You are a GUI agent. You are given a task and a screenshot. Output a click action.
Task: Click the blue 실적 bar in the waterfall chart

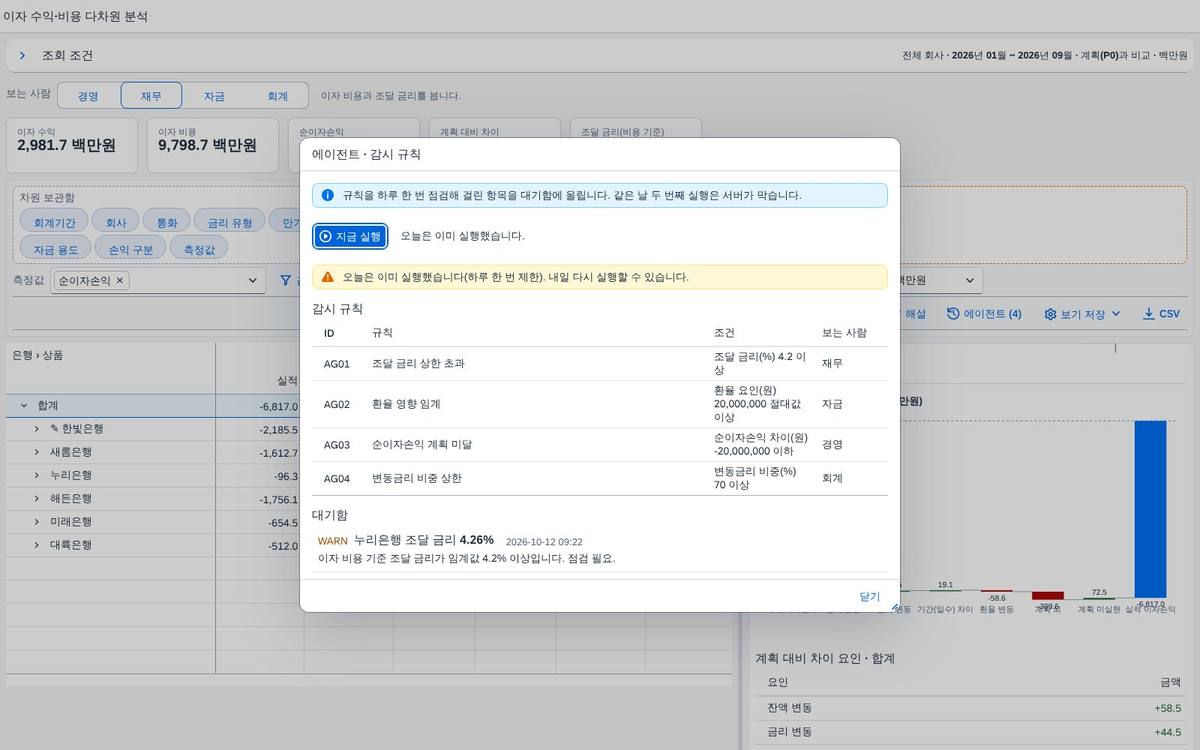(1150, 509)
